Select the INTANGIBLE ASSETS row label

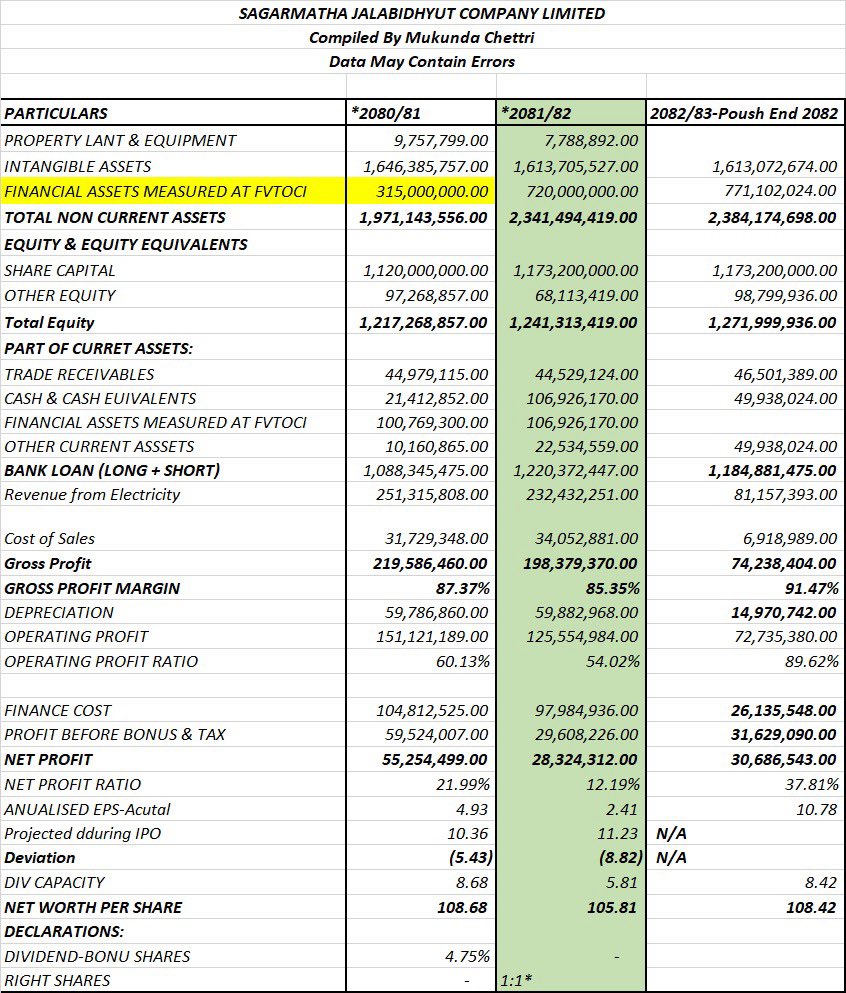(x=78, y=167)
